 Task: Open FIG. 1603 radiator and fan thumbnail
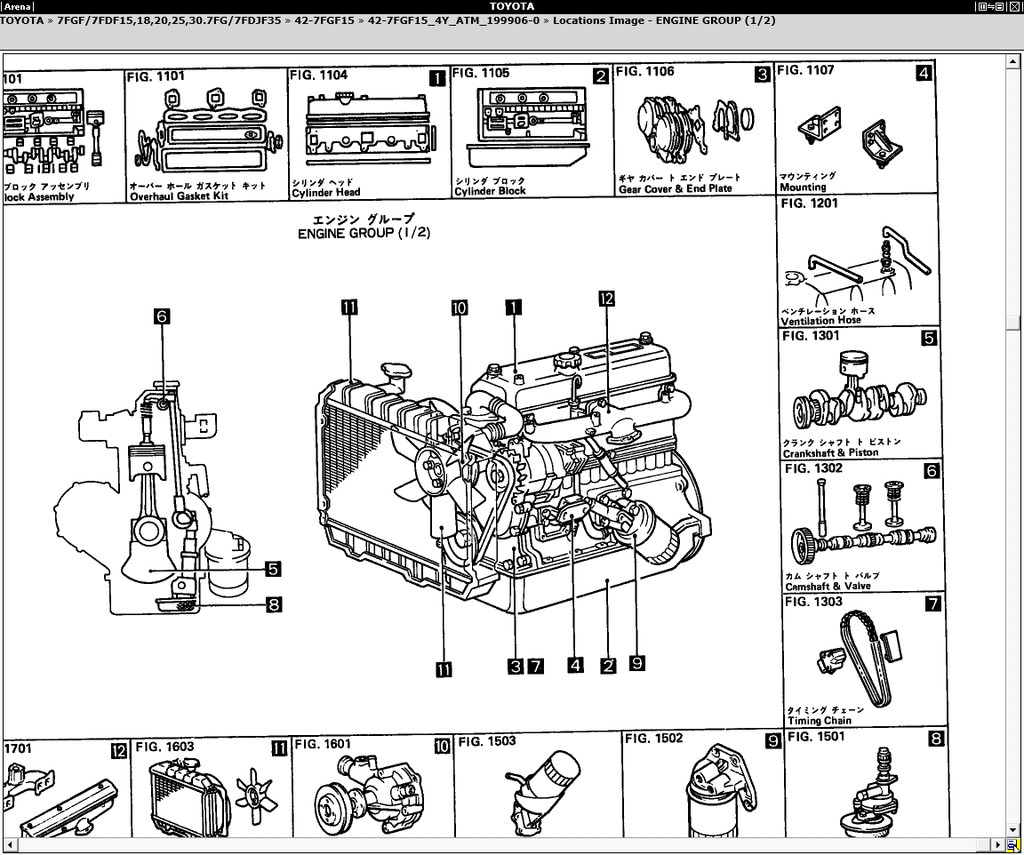212,790
